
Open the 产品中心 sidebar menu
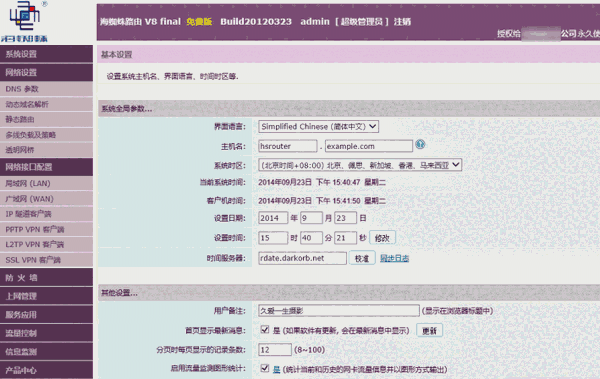[46, 370]
